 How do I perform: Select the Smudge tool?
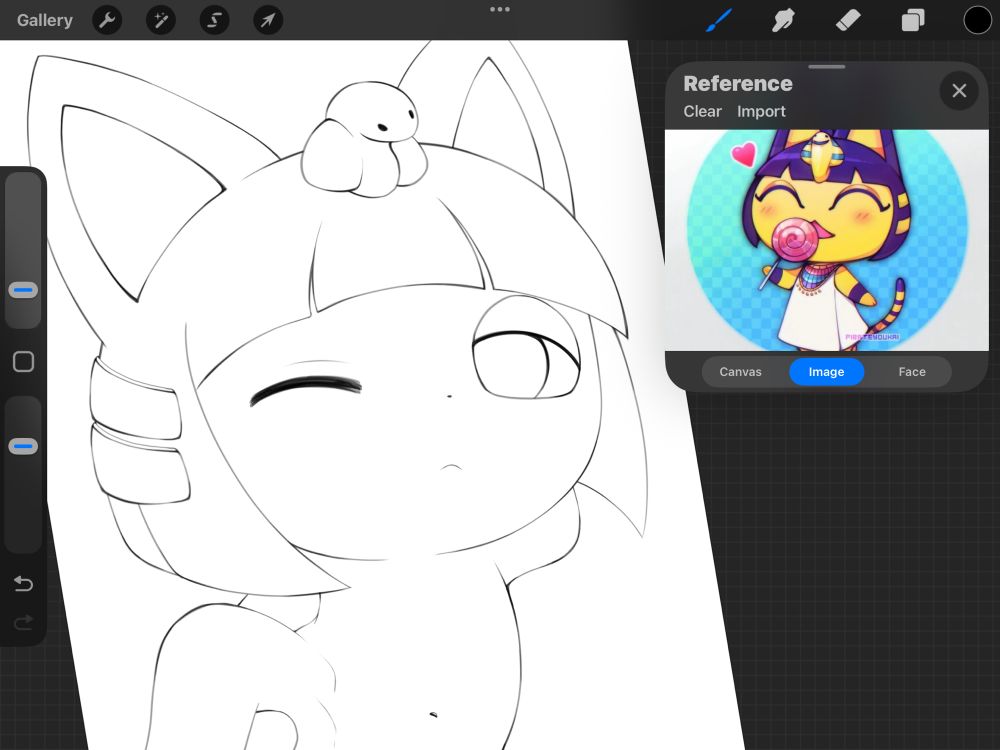point(784,20)
